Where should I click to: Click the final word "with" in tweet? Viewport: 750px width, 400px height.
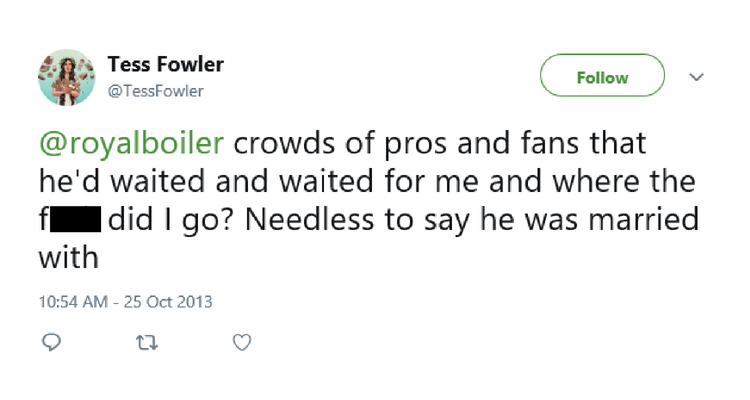[68, 258]
